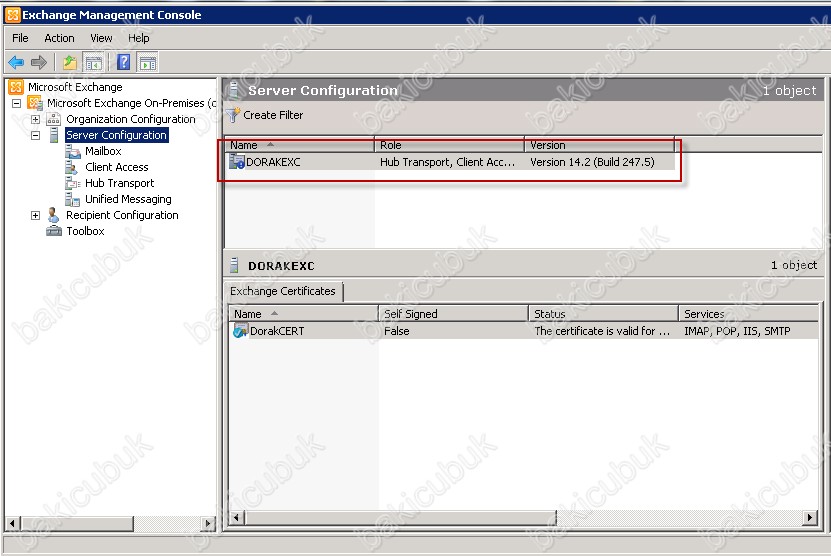Screen dimensions: 831x556
Task: Expand the Recipient Configuration node
Action: click(36, 215)
